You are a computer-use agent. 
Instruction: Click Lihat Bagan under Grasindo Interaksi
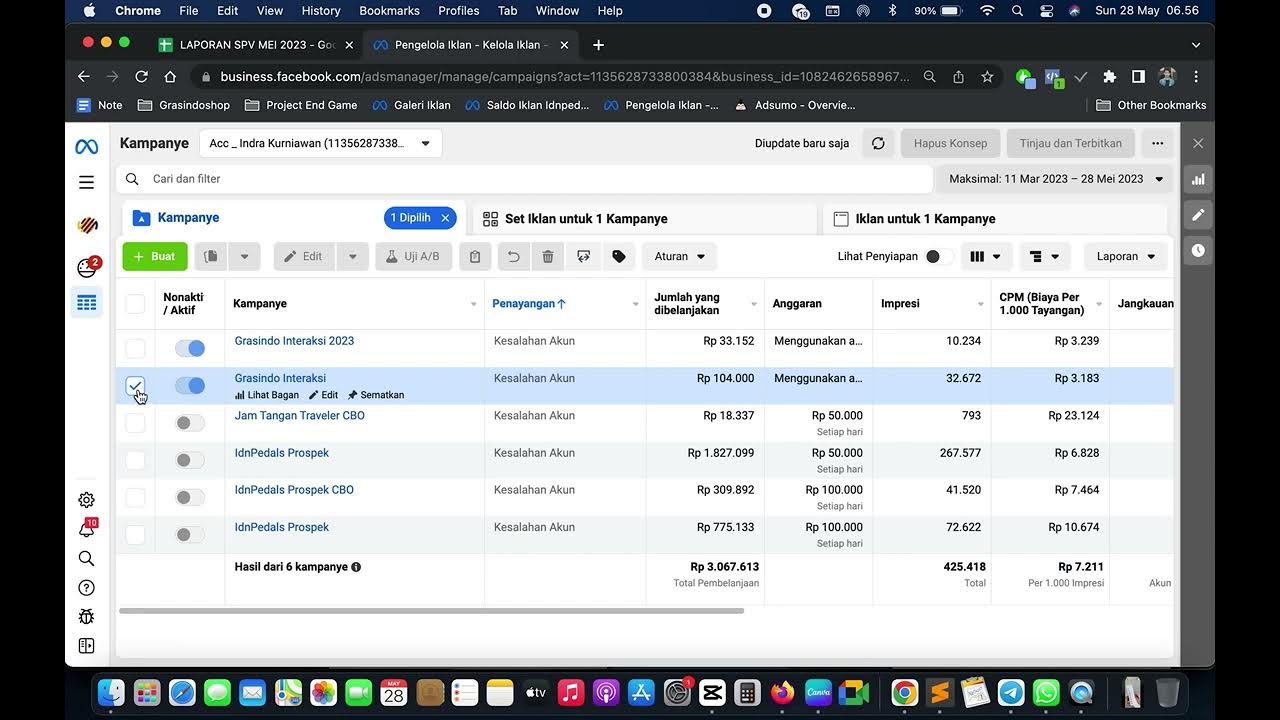coord(267,395)
